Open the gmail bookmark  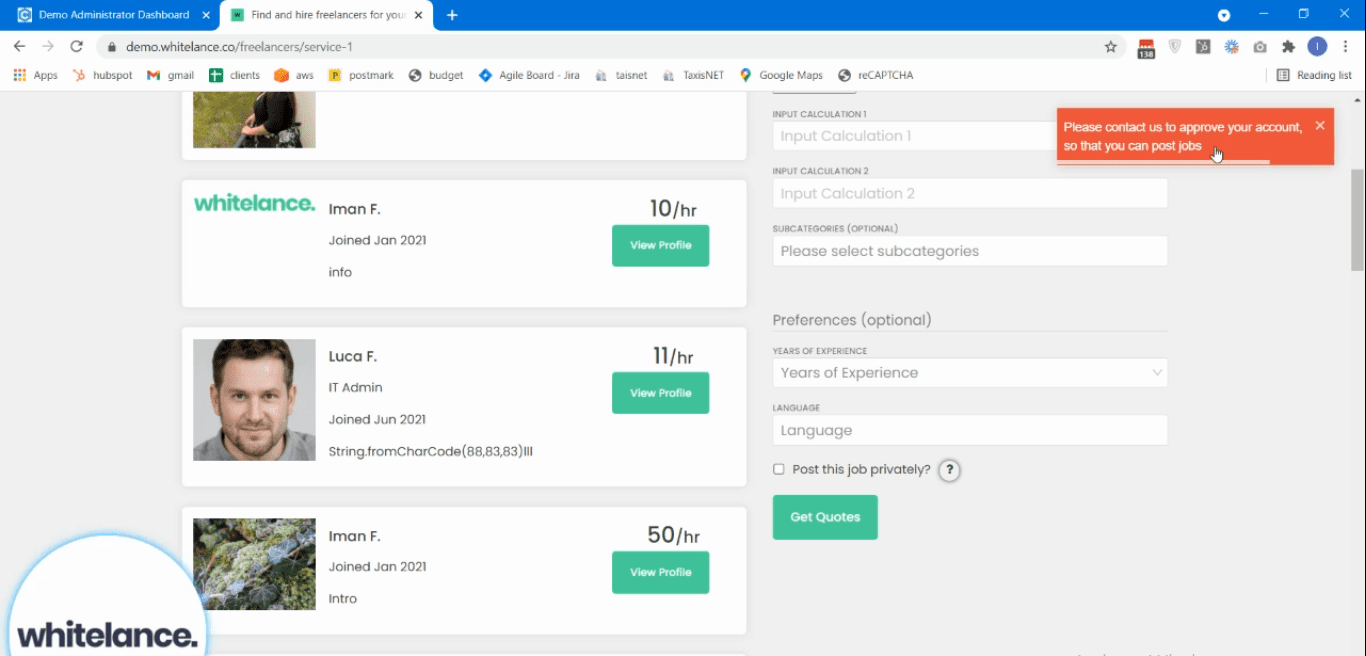click(x=171, y=75)
